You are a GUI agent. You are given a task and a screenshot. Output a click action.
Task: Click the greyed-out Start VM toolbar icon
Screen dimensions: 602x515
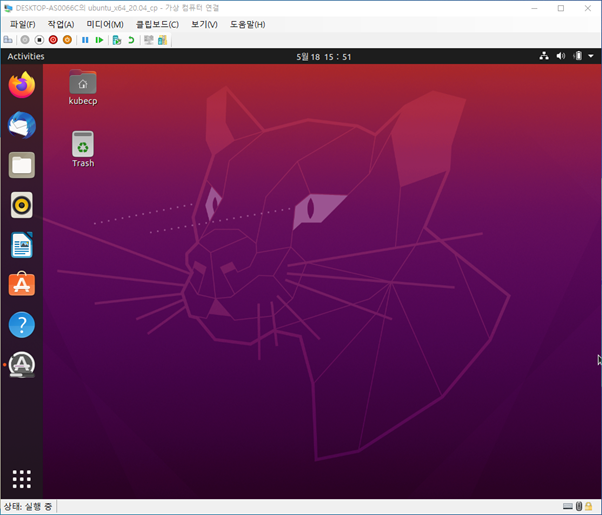click(x=25, y=40)
